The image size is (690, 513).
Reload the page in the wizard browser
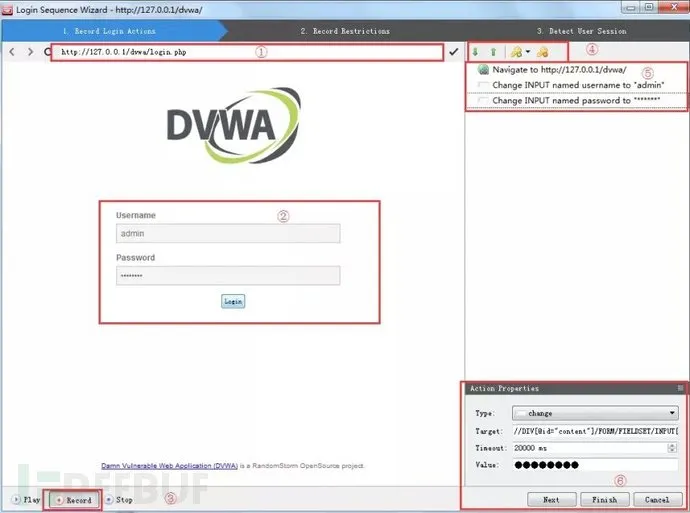pyautogui.click(x=48, y=52)
